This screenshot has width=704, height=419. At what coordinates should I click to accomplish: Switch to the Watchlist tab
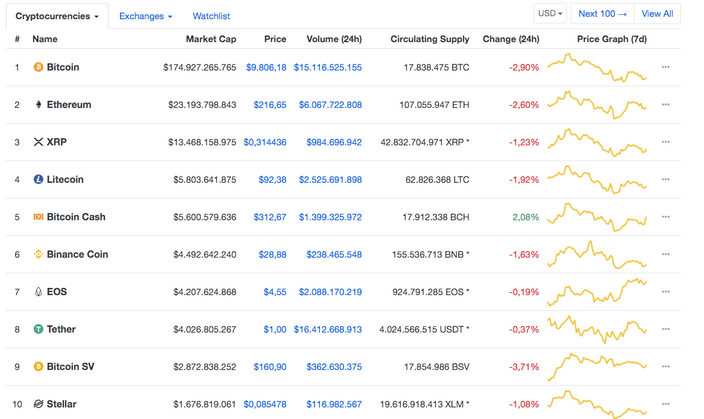211,17
